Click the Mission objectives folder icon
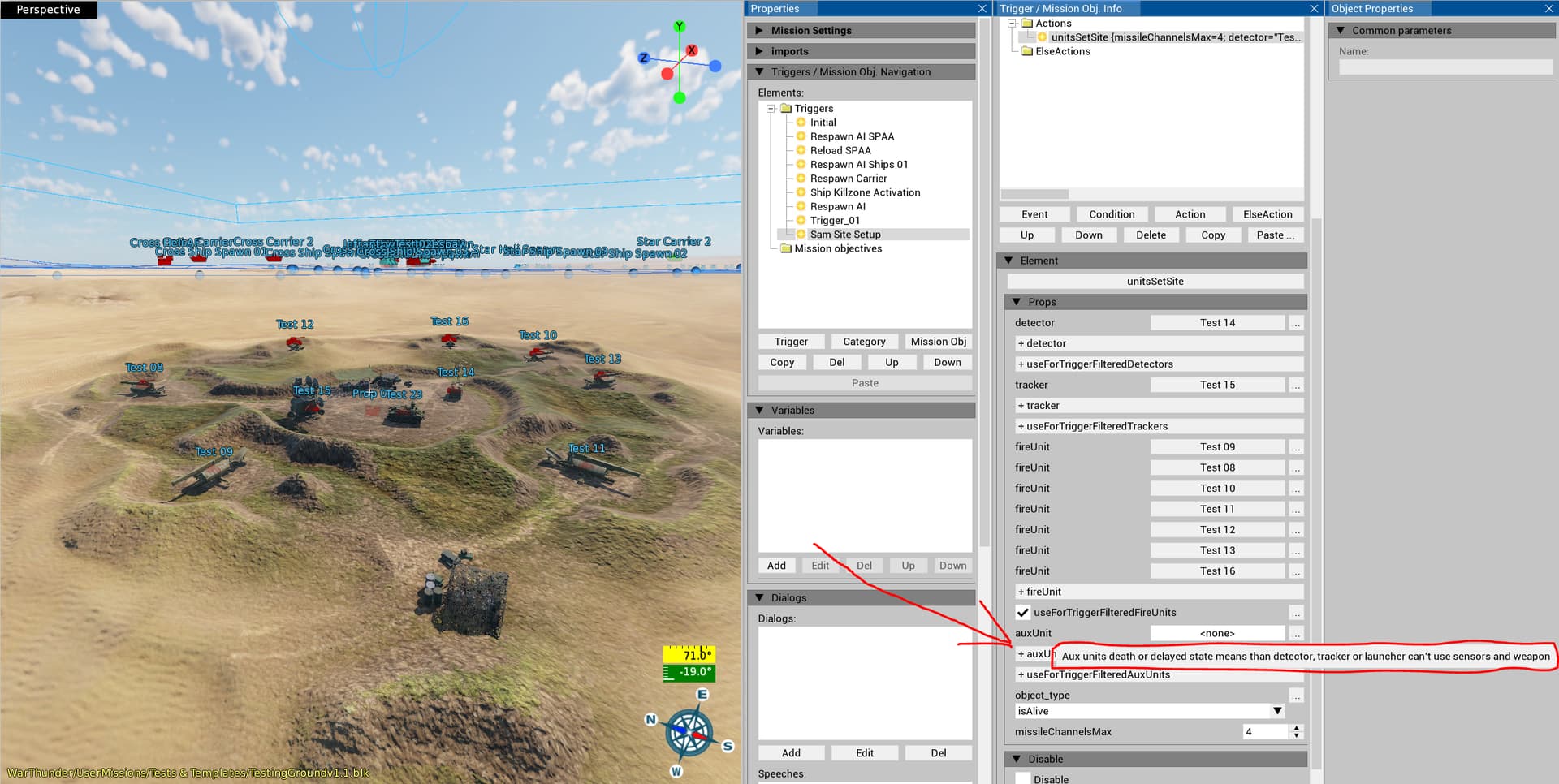Viewport: 1559px width, 784px height. 785,248
